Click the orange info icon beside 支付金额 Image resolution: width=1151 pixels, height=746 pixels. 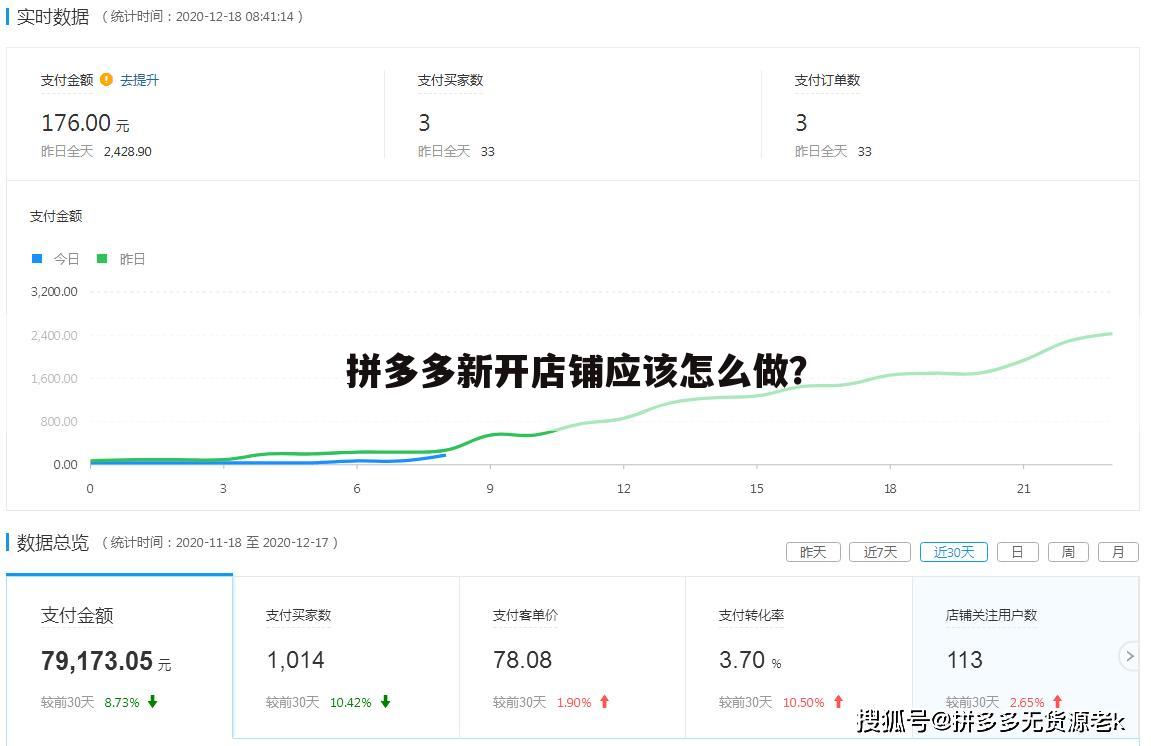click(x=106, y=79)
